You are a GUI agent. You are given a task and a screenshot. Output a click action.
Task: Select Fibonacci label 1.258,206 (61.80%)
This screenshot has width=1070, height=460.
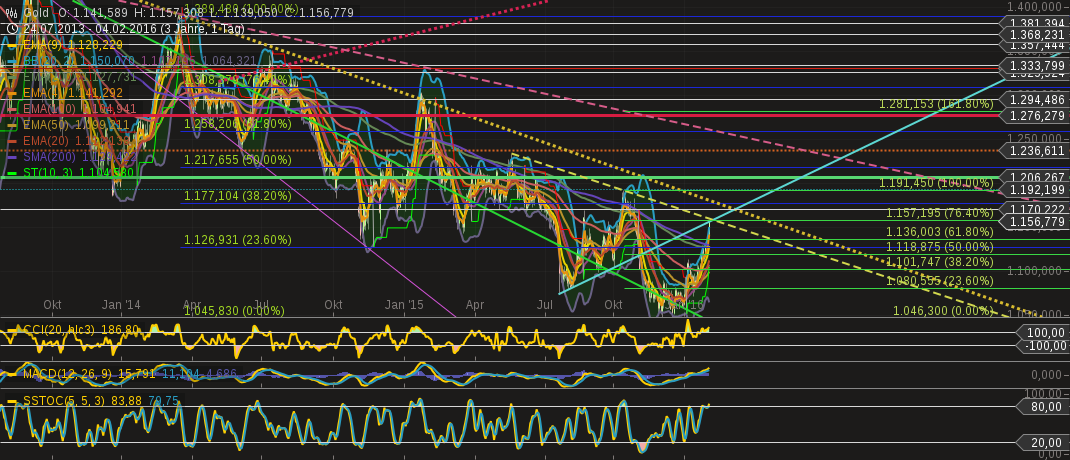pos(237,124)
